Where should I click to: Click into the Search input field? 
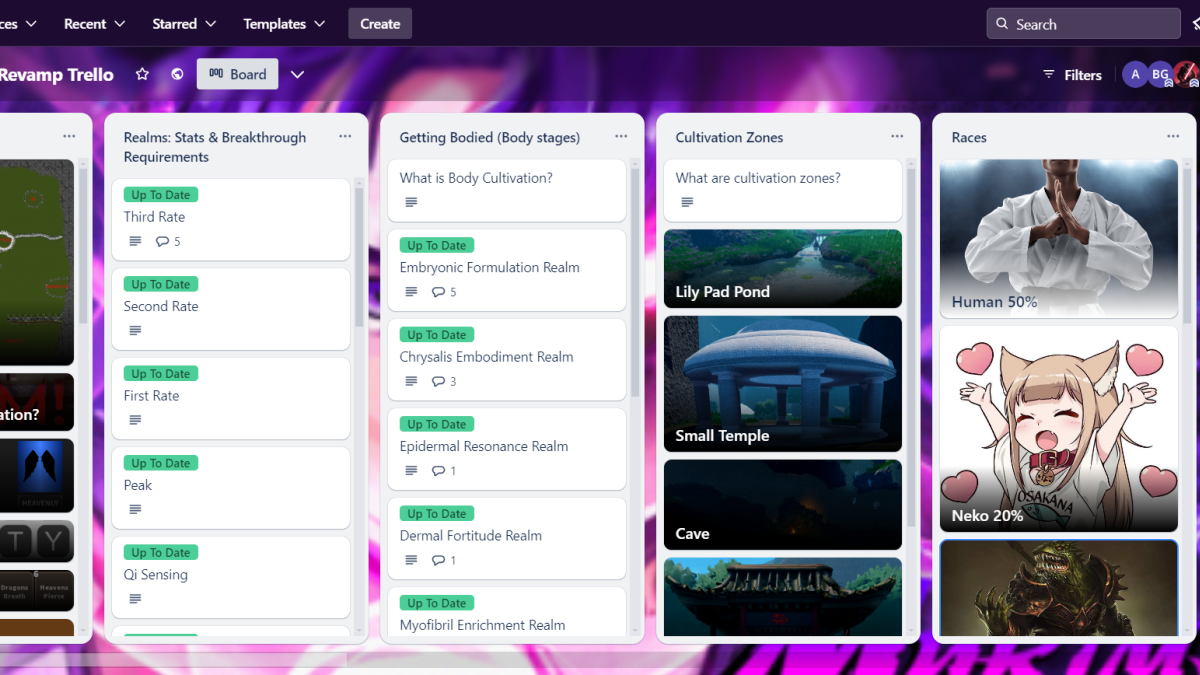[1080, 23]
